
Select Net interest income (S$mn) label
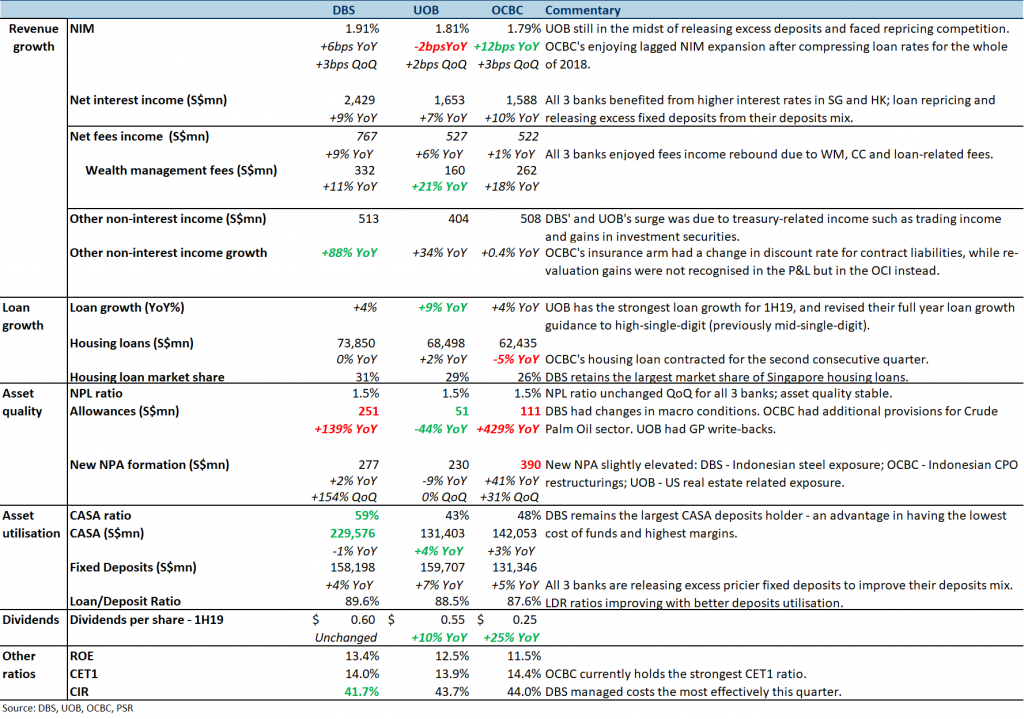[x=148, y=100]
